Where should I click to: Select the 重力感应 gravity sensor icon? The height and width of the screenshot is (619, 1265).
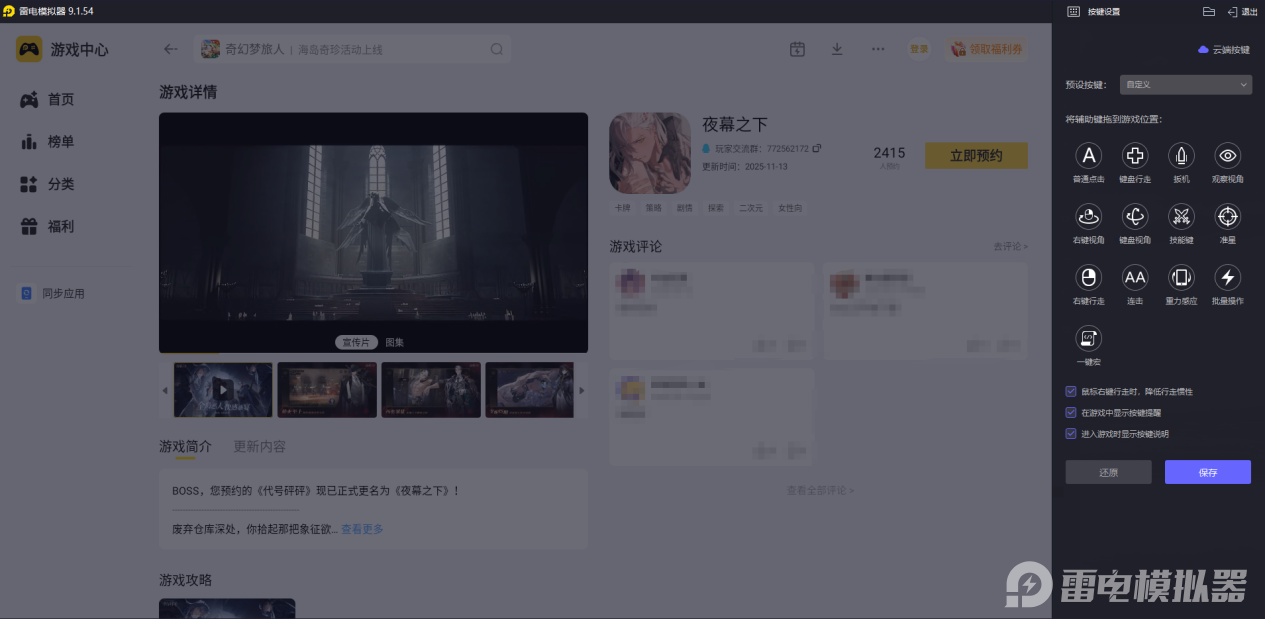pyautogui.click(x=1181, y=277)
